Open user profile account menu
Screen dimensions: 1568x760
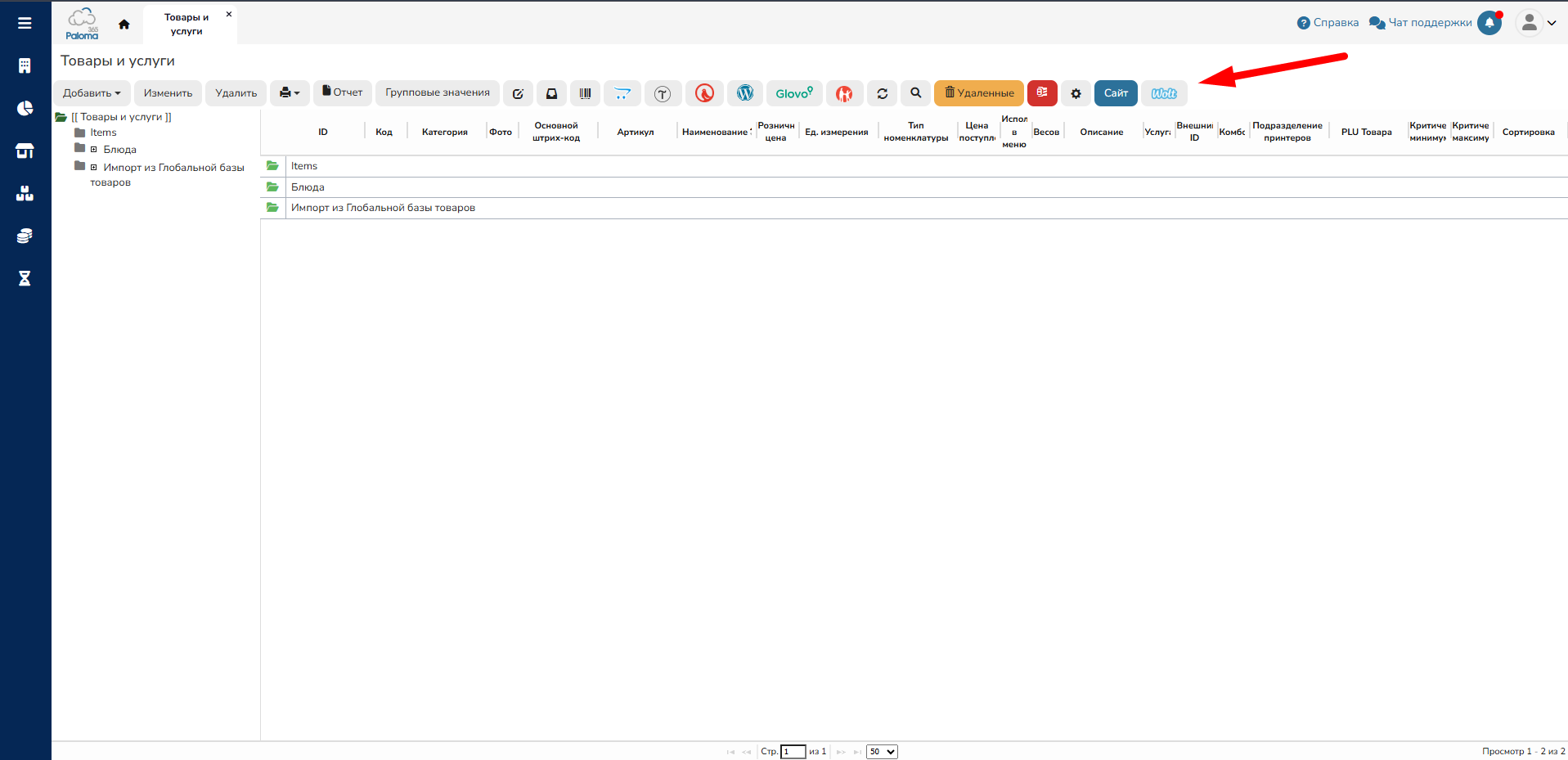pyautogui.click(x=1535, y=23)
